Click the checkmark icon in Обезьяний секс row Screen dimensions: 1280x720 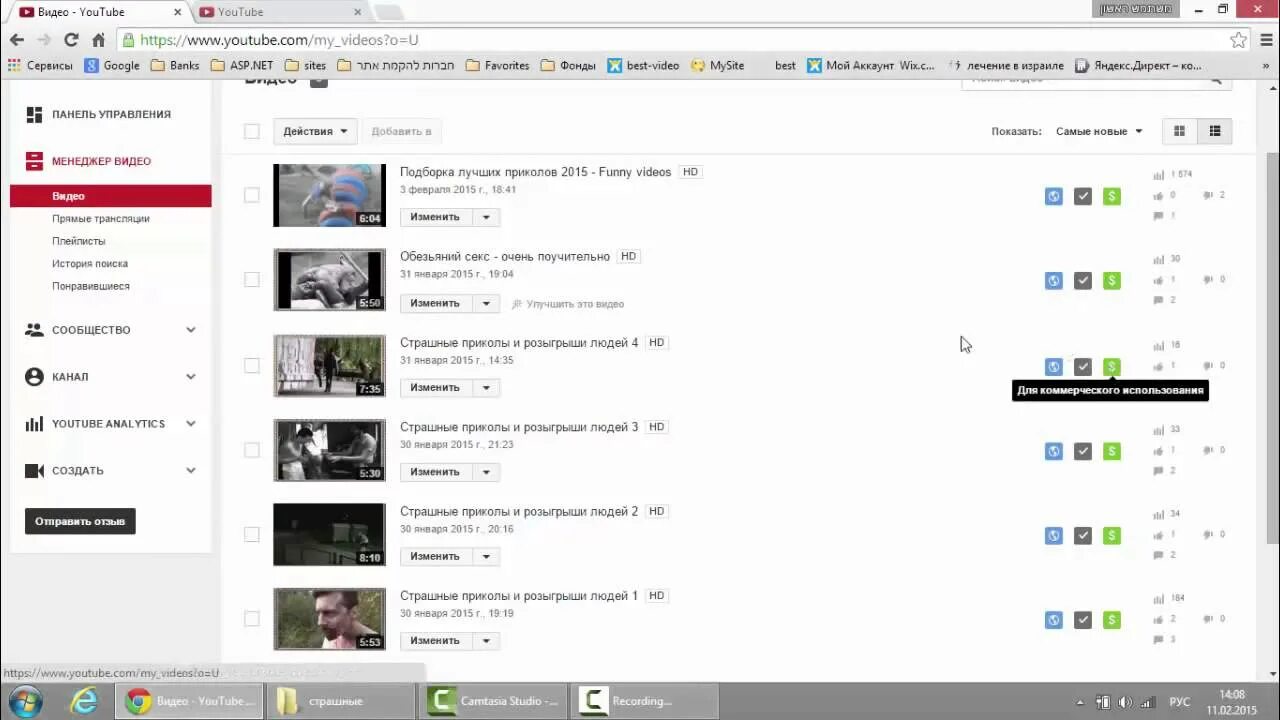(1082, 281)
